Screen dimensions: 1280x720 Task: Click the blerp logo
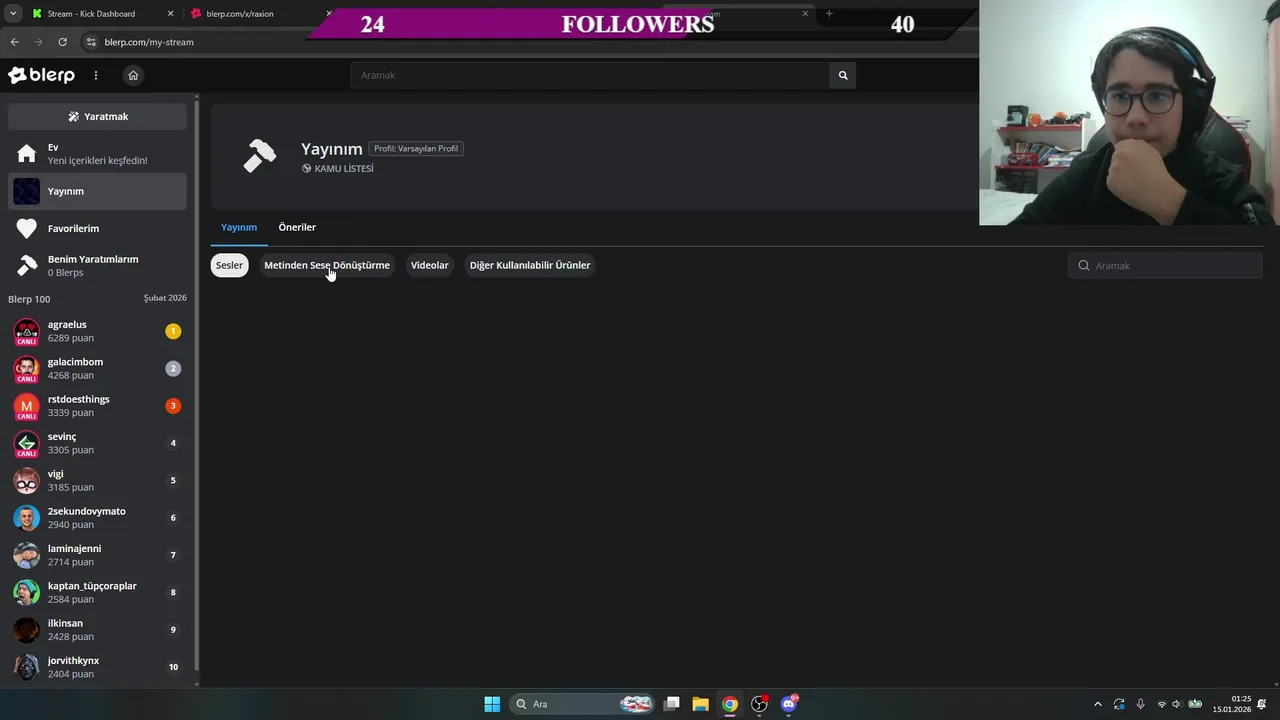pyautogui.click(x=41, y=75)
